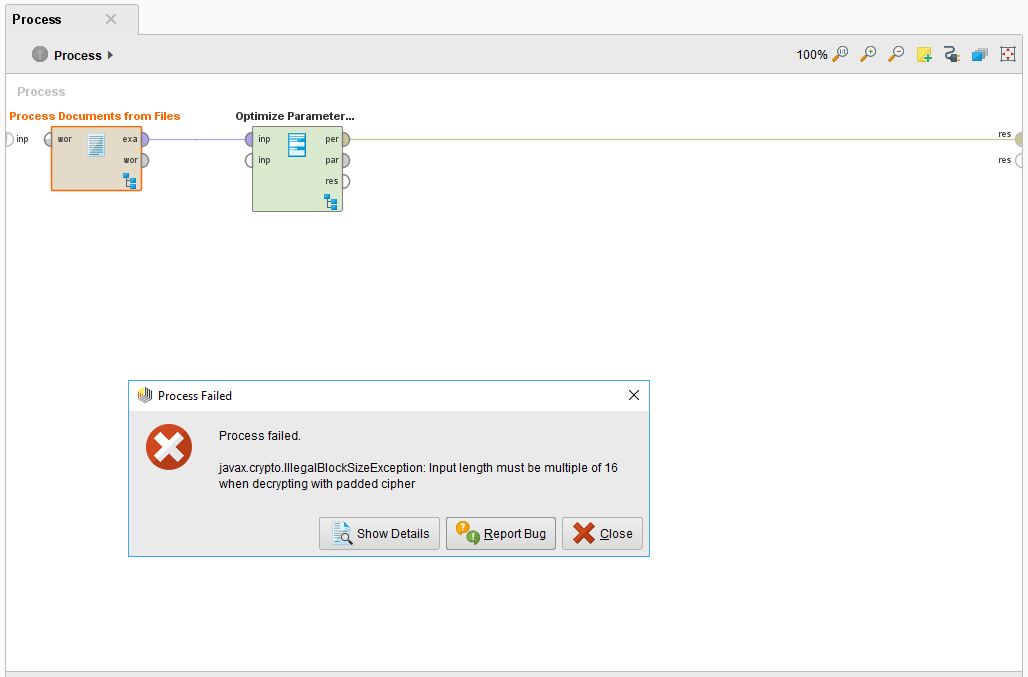Auto-wire the operators with the plug icon
This screenshot has width=1028, height=677.
pos(951,53)
